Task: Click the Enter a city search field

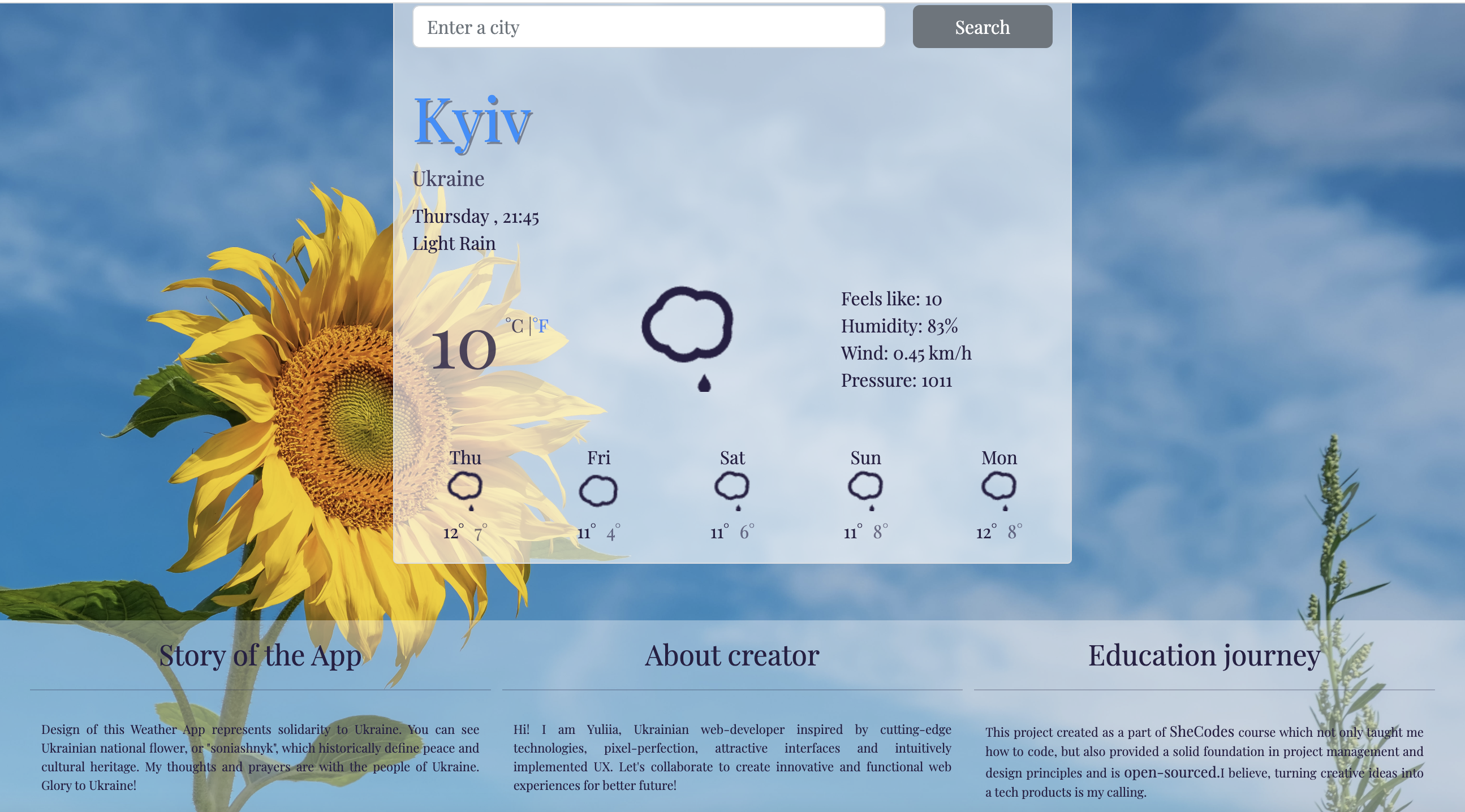Action: 648,27
